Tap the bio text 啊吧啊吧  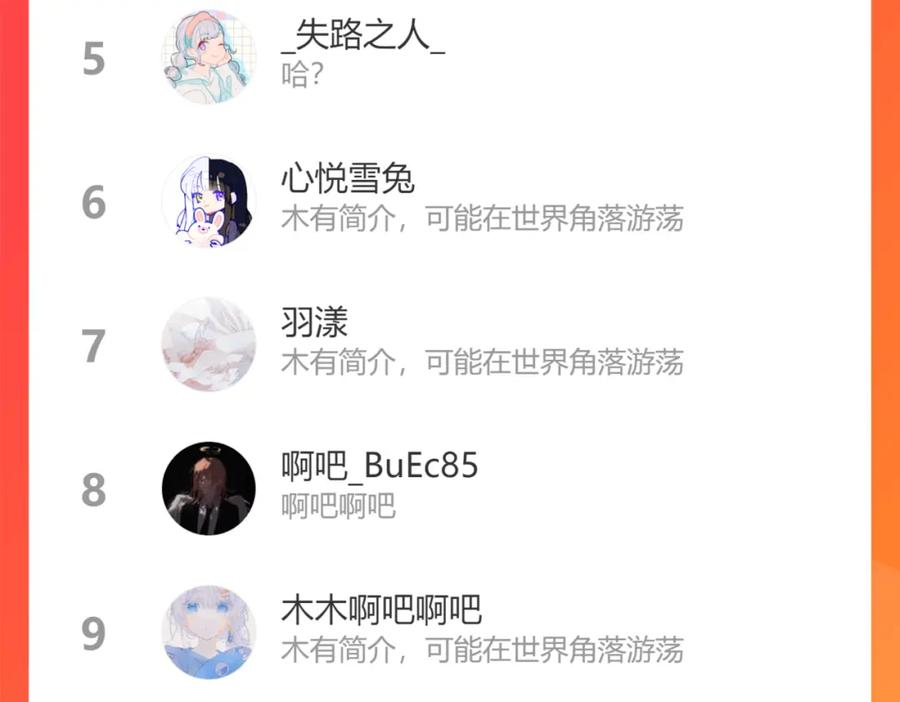point(338,506)
